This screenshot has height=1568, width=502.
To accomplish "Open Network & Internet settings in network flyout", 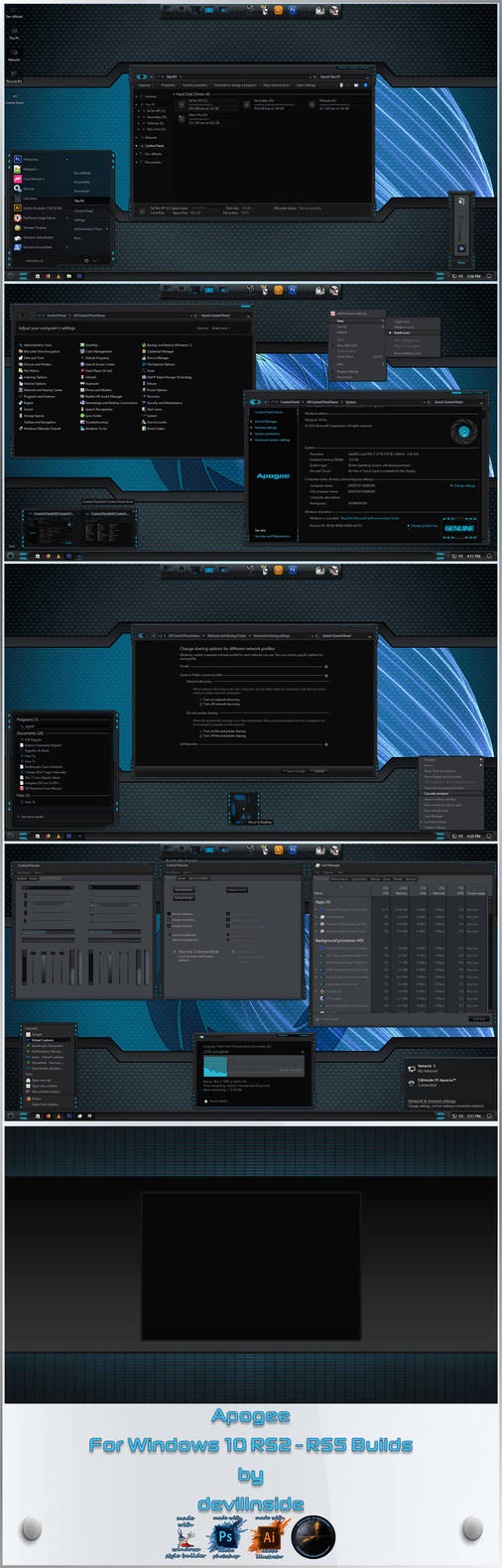I will (x=433, y=1101).
